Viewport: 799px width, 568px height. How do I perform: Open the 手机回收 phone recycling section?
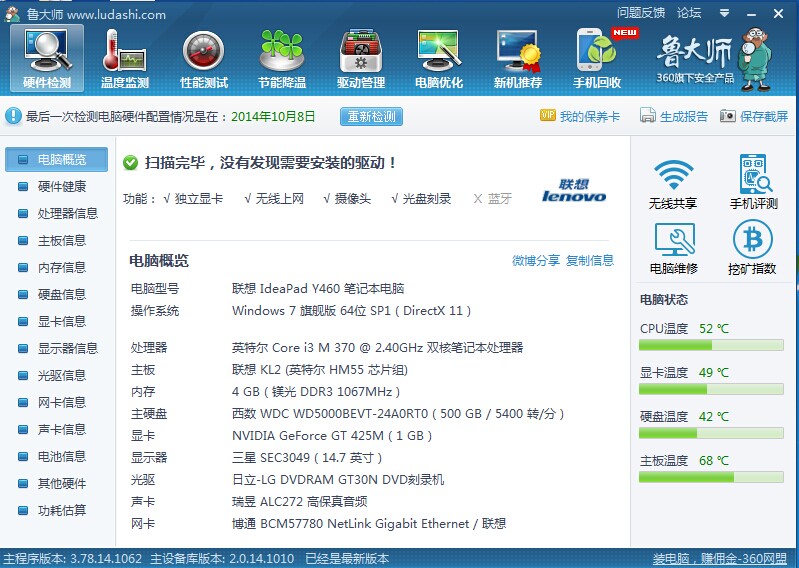pos(597,59)
